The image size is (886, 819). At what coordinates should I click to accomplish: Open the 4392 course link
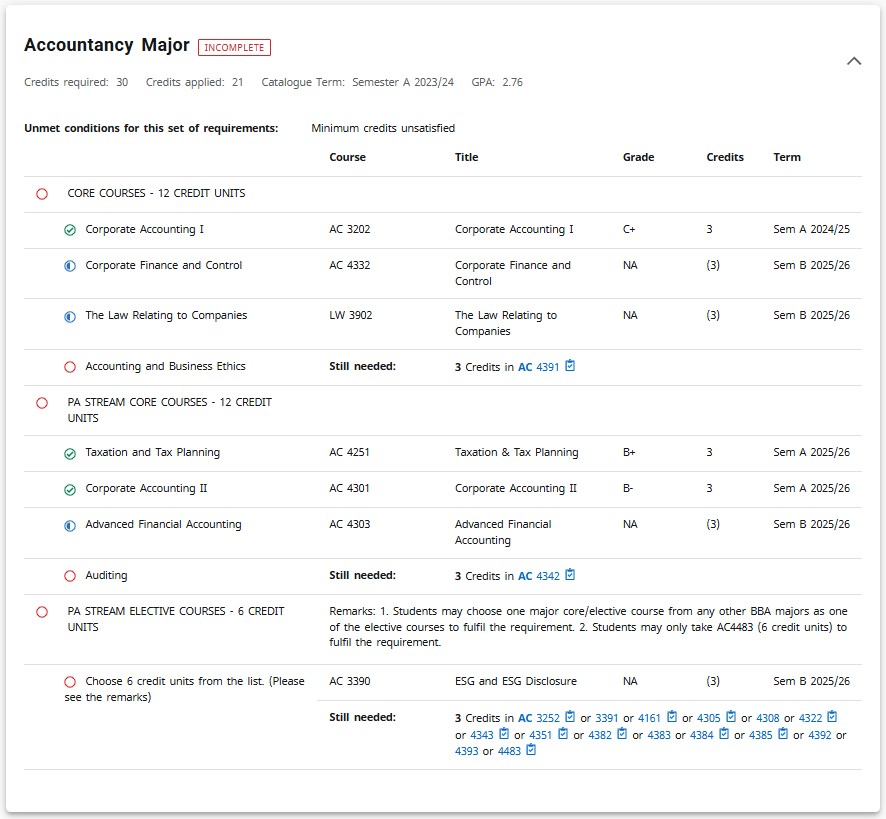click(820, 735)
